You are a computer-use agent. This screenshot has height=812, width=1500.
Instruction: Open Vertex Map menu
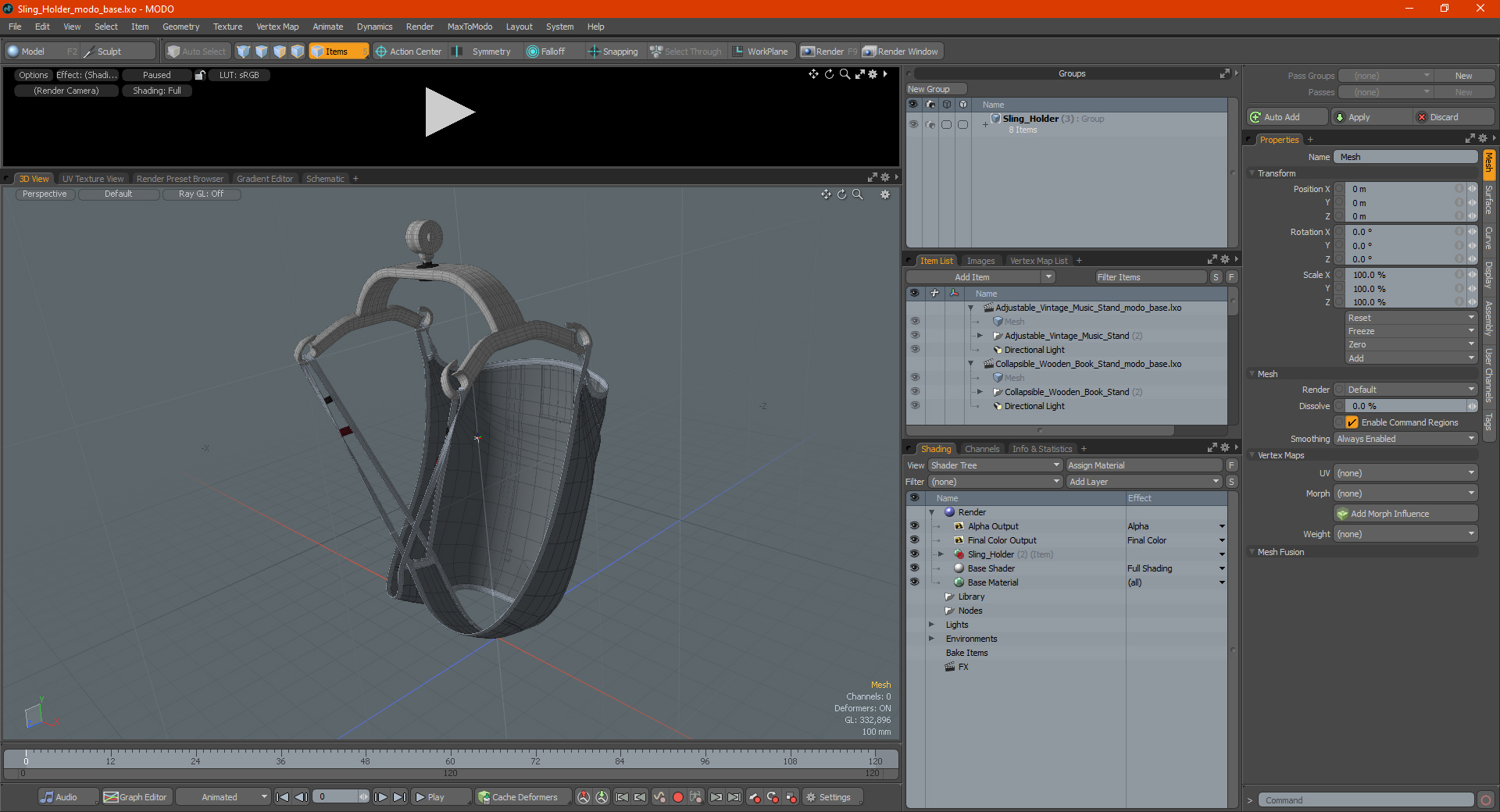(x=277, y=27)
